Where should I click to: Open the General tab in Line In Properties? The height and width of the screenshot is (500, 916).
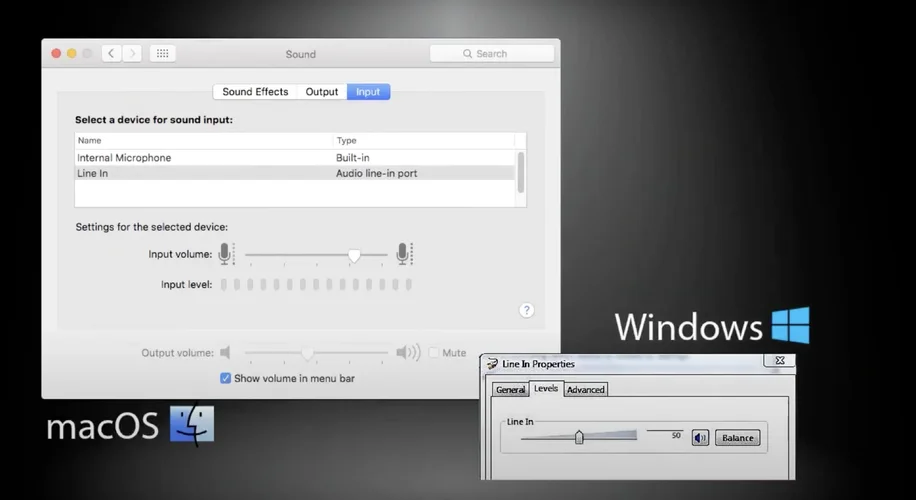pos(511,390)
